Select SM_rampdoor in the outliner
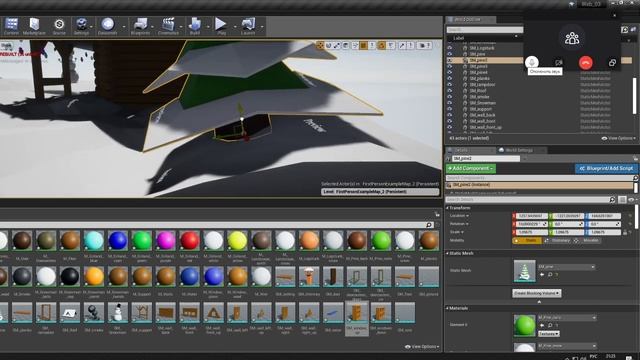Viewport: 640px width, 360px height. (x=482, y=84)
